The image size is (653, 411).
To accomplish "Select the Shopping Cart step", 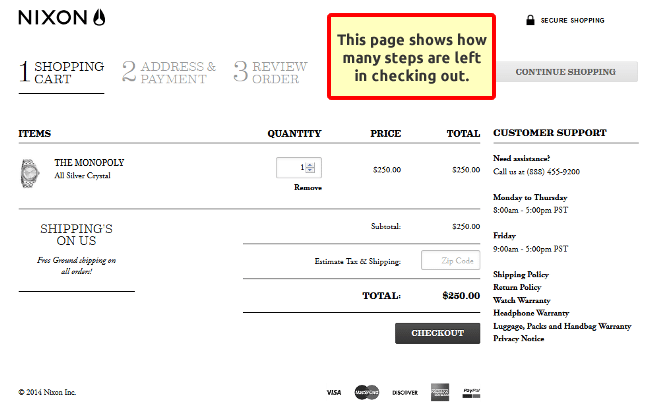I will tap(62, 72).
